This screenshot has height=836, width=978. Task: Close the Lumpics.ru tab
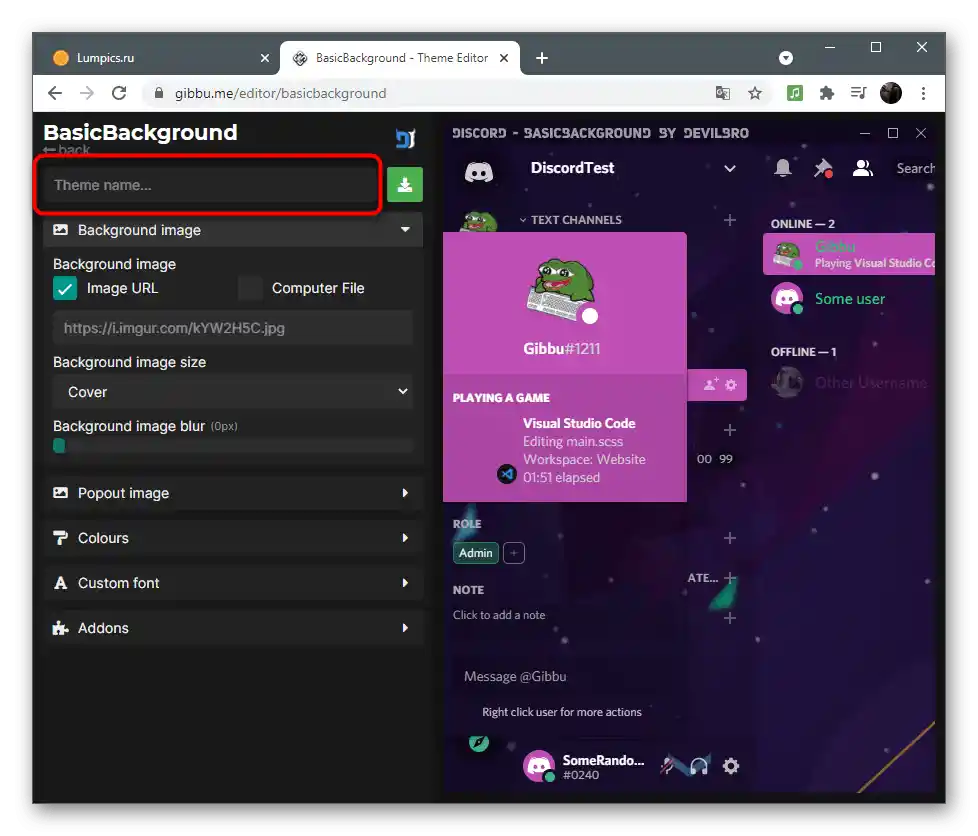[x=264, y=58]
